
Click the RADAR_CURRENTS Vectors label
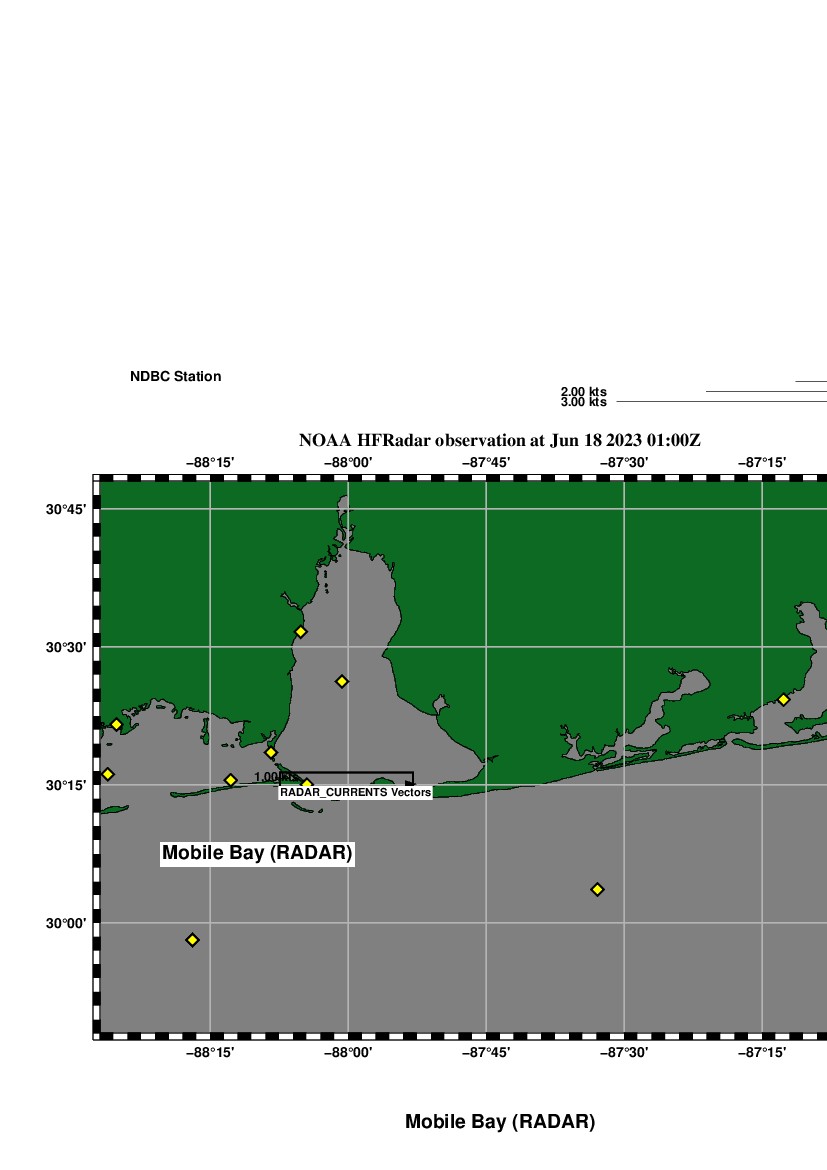pyautogui.click(x=355, y=792)
